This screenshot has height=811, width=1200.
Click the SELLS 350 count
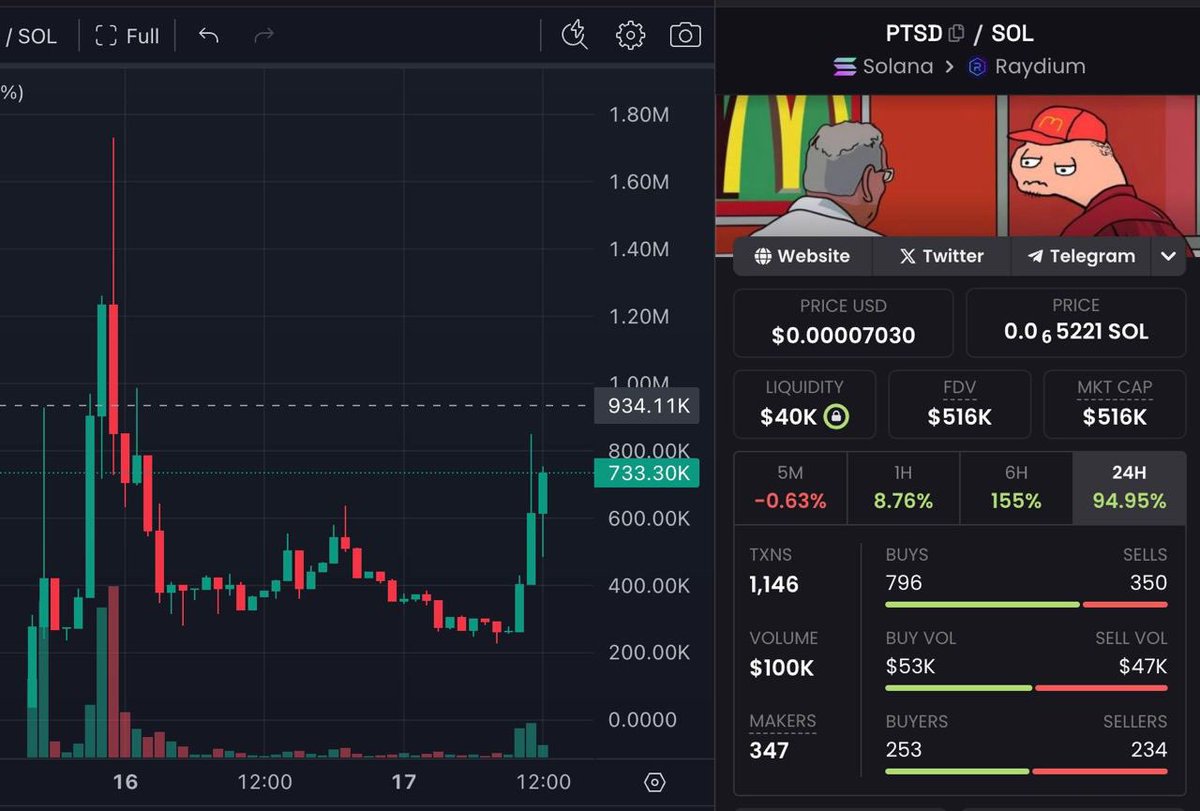(x=1148, y=583)
